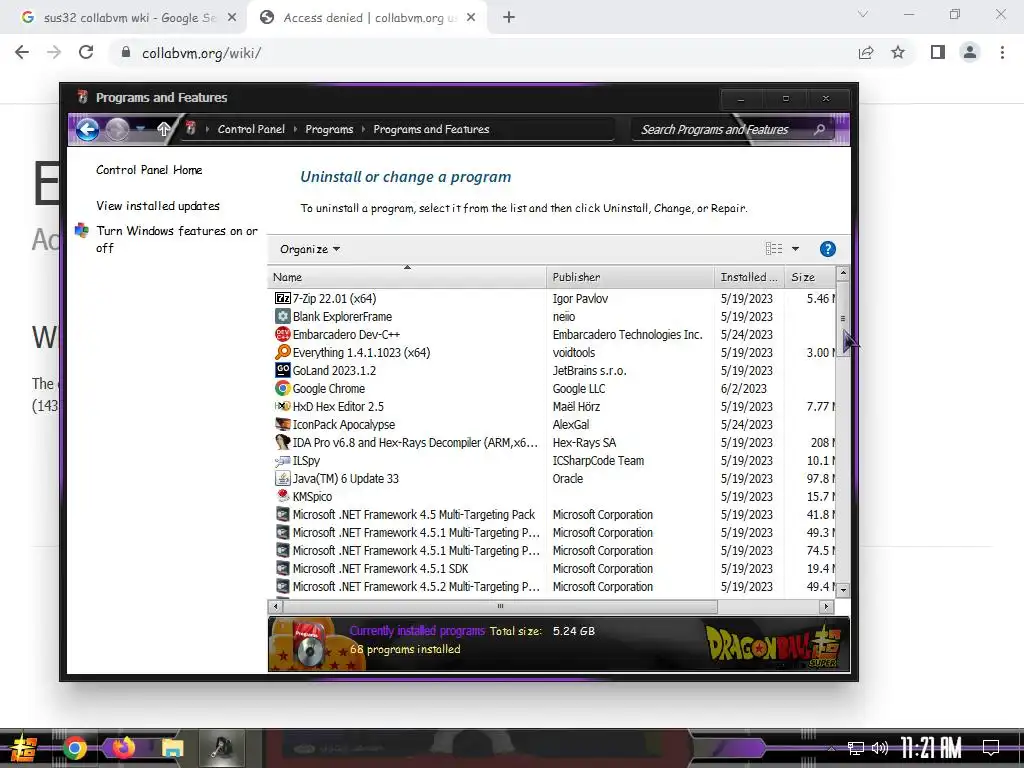1024x768 pixels.
Task: Click the KMSpico red icon
Action: coord(282,496)
